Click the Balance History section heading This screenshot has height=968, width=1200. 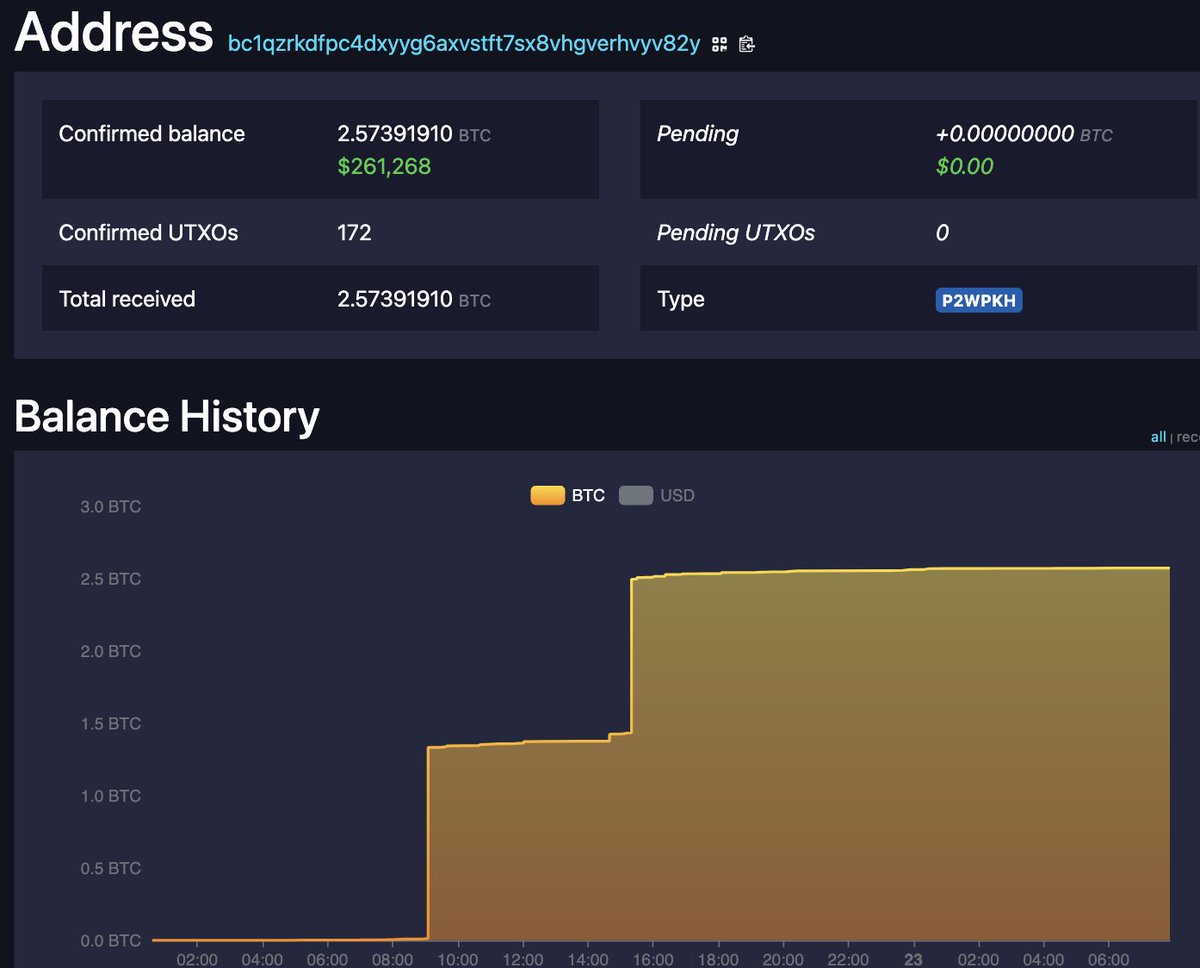pyautogui.click(x=165, y=415)
